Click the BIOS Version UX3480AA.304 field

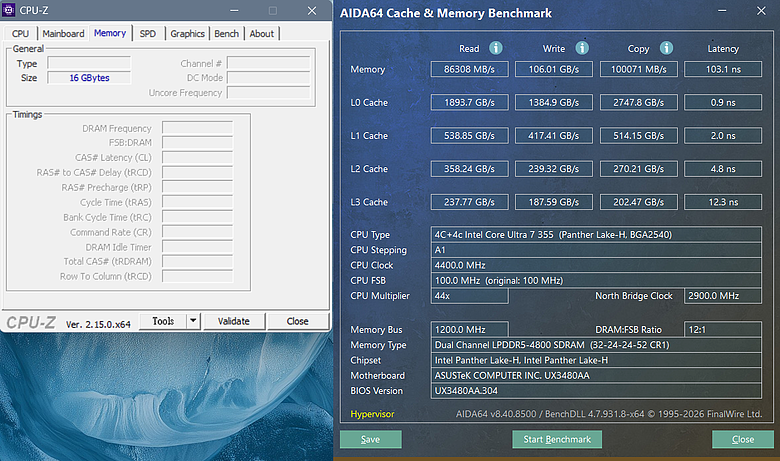596,391
